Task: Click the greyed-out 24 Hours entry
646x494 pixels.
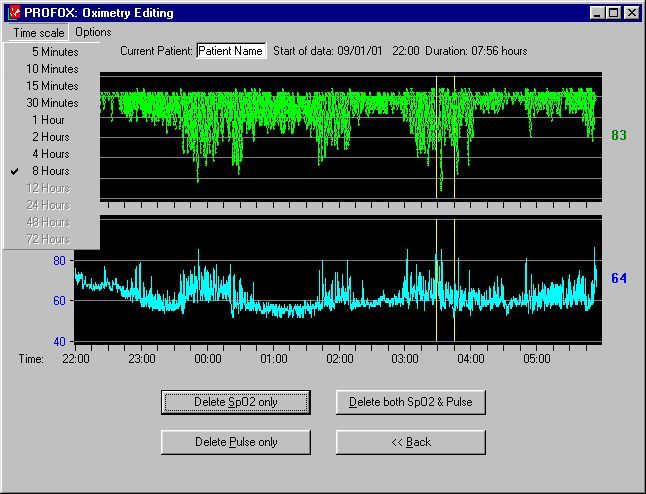Action: pos(51,205)
